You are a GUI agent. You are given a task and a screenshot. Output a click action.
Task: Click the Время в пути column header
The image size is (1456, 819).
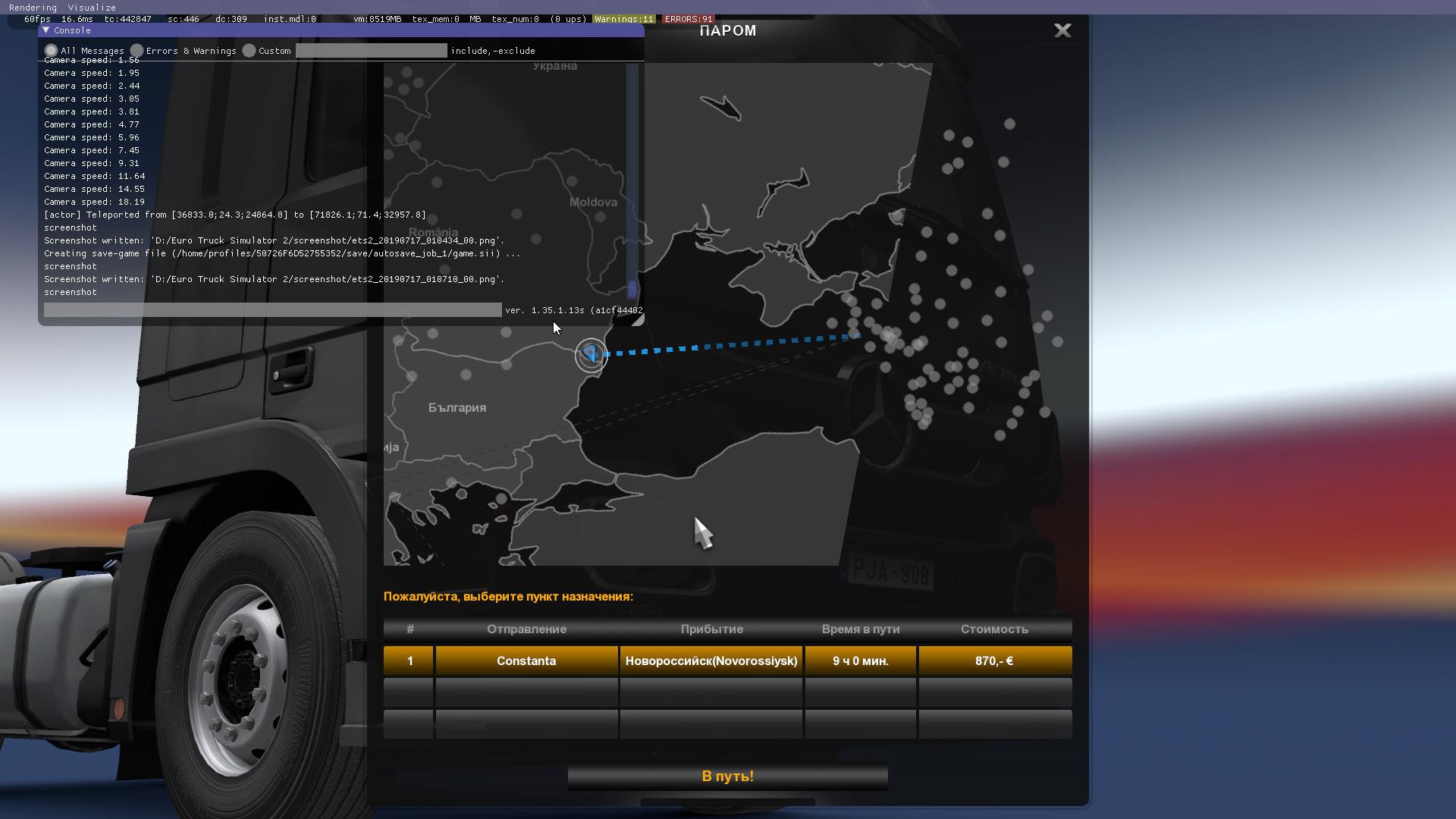tap(860, 629)
